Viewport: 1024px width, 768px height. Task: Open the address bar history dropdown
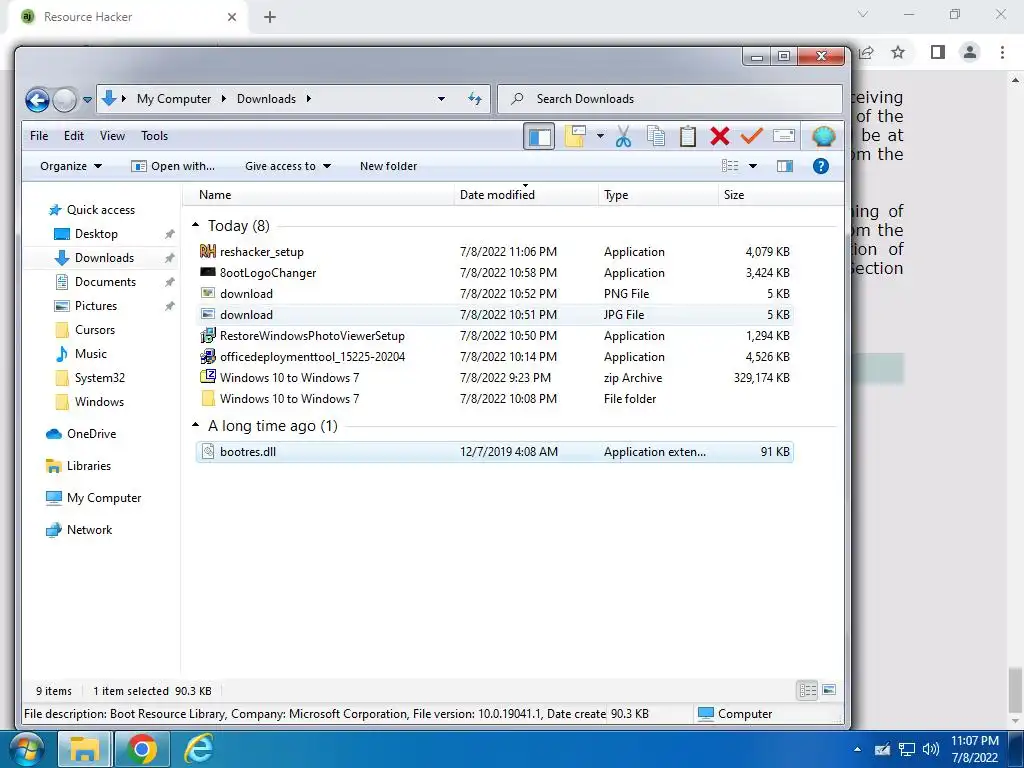(x=441, y=99)
